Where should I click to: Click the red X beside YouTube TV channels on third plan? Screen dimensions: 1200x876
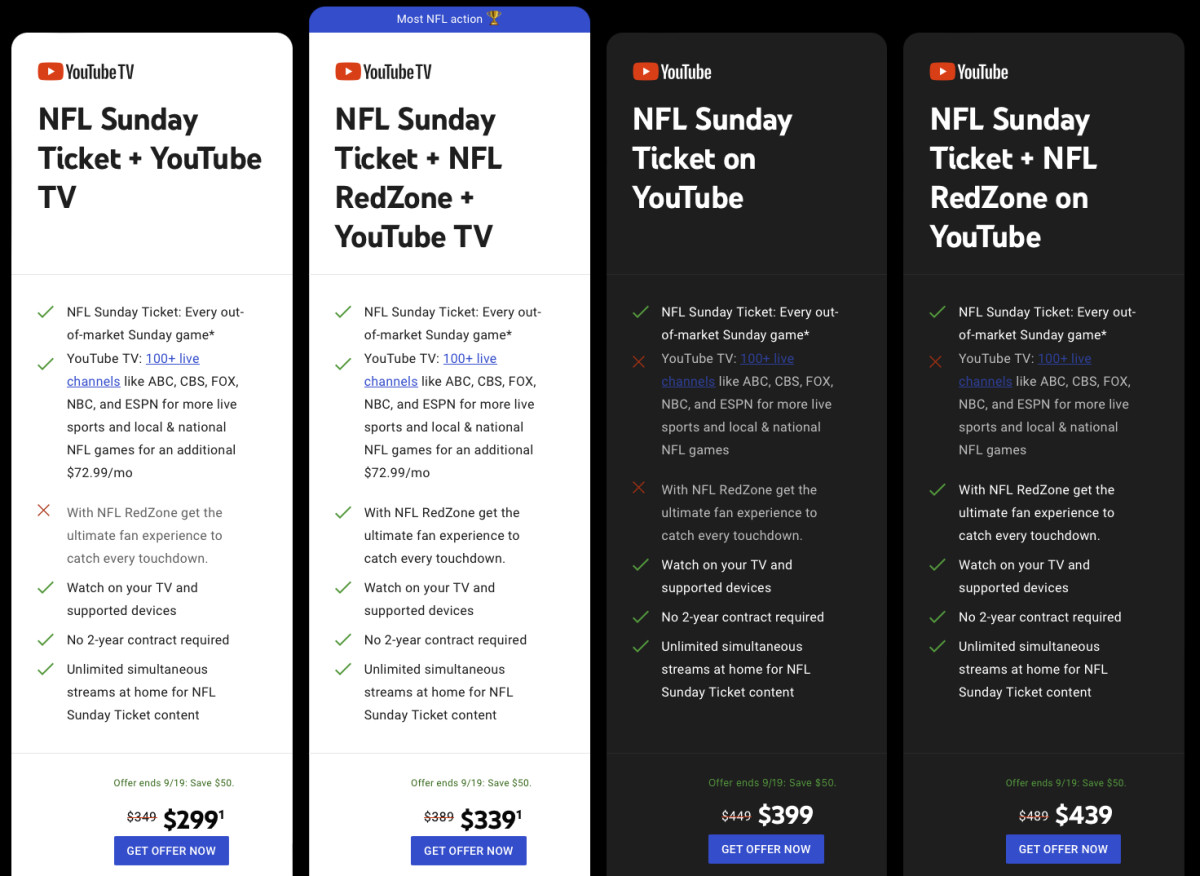638,358
